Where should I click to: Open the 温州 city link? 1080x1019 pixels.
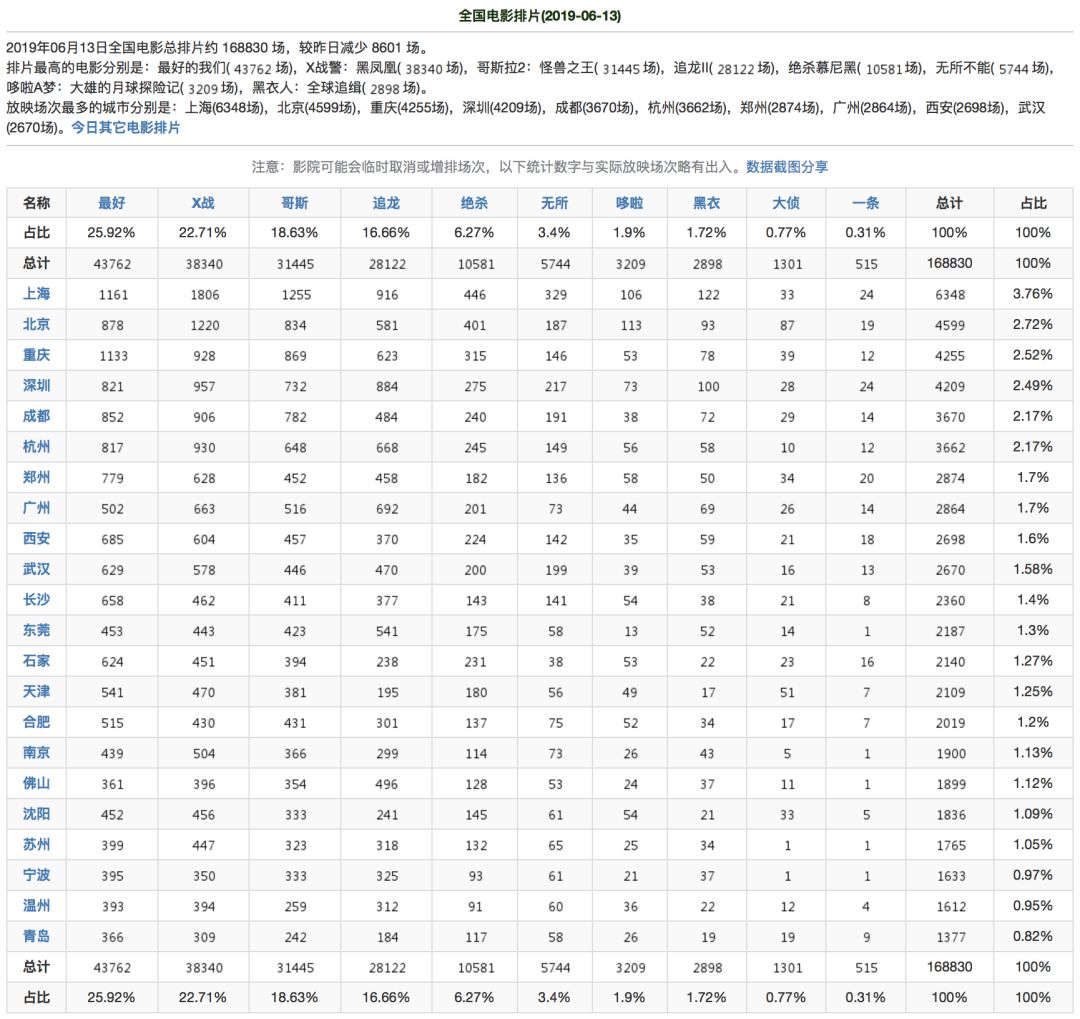click(37, 906)
